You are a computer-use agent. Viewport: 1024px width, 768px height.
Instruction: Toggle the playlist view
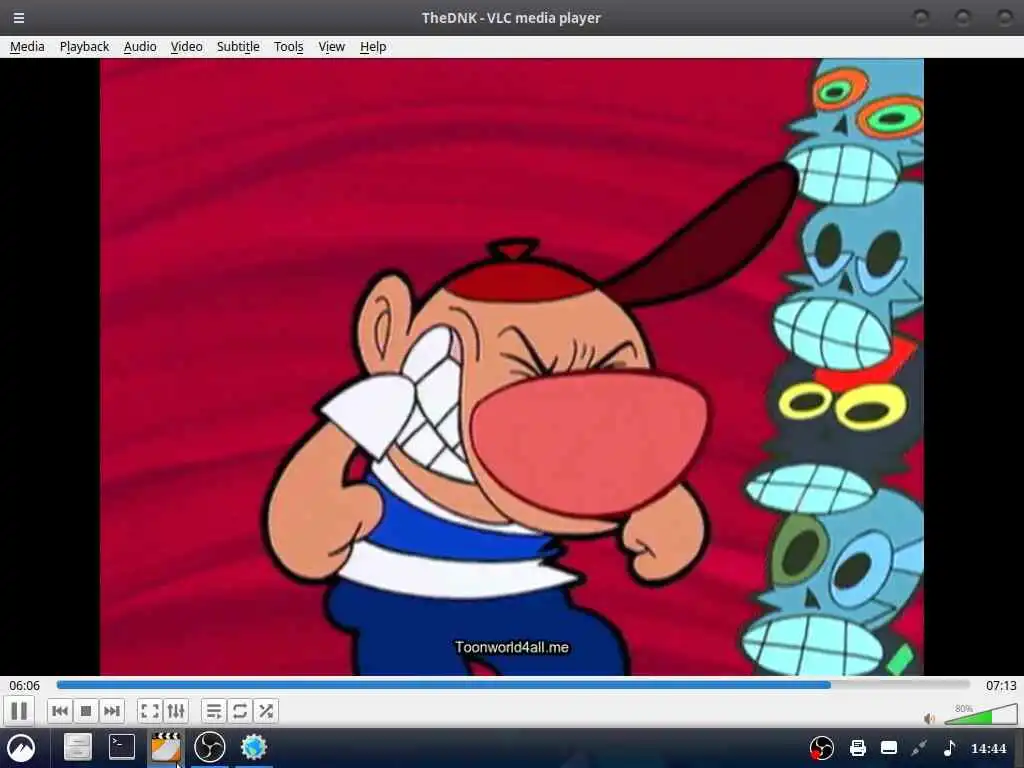214,711
